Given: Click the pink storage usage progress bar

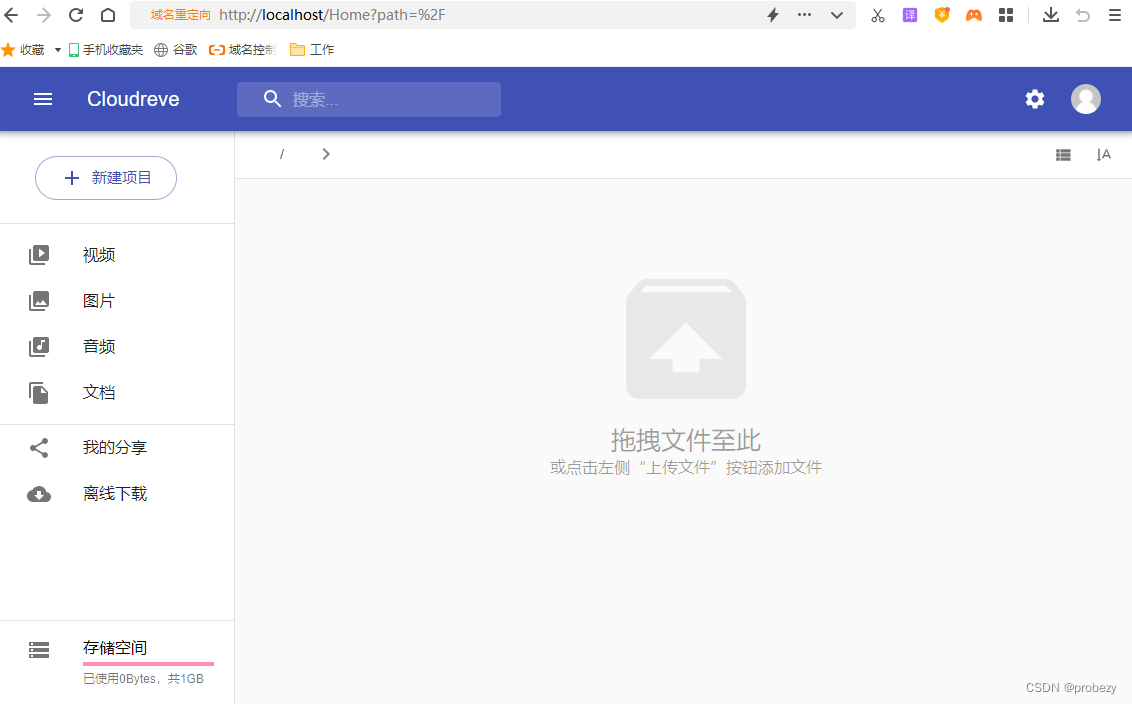Looking at the screenshot, I should [x=148, y=665].
